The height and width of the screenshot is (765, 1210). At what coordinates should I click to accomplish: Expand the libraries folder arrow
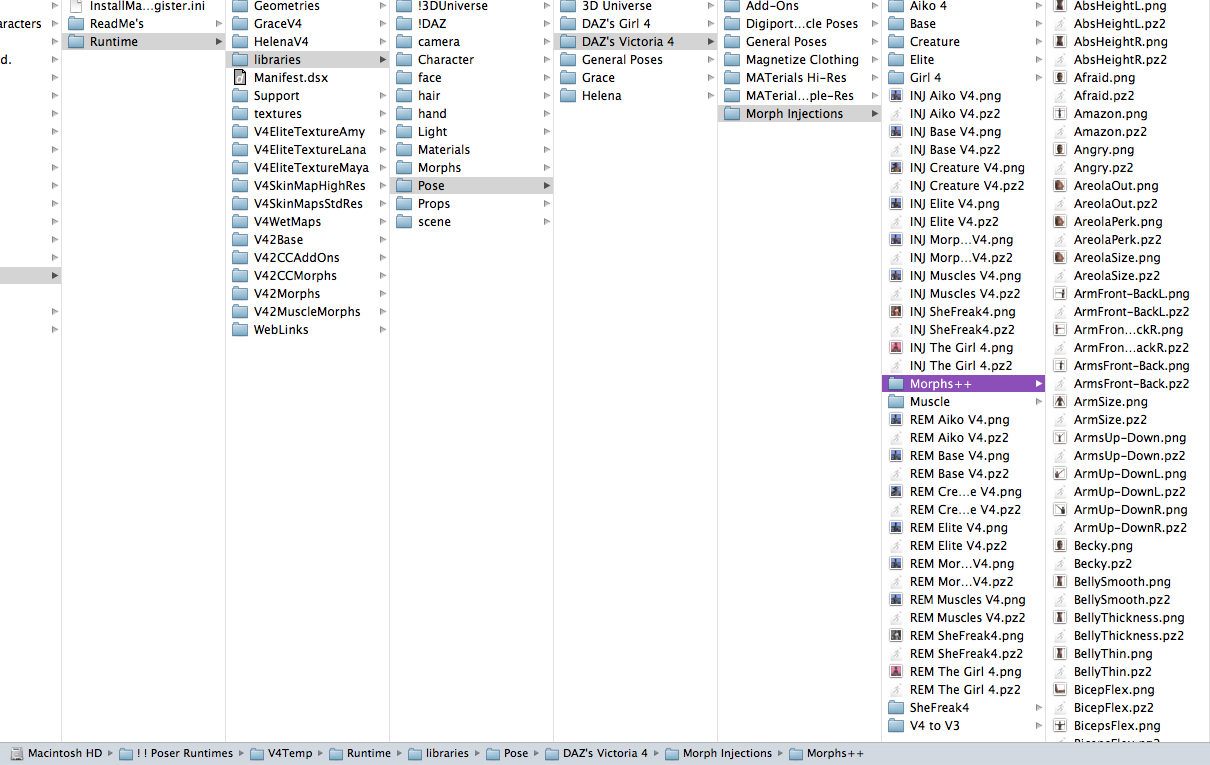point(383,60)
